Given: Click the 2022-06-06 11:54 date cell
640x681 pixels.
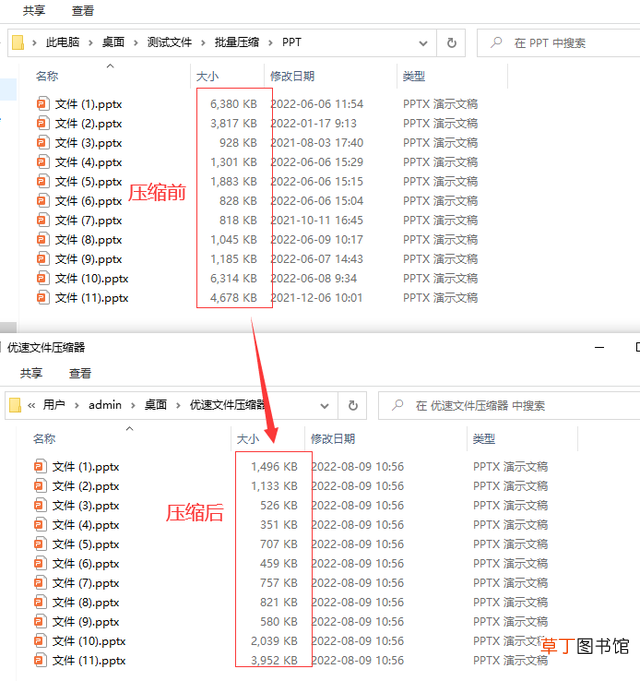Looking at the screenshot, I should pos(317,104).
